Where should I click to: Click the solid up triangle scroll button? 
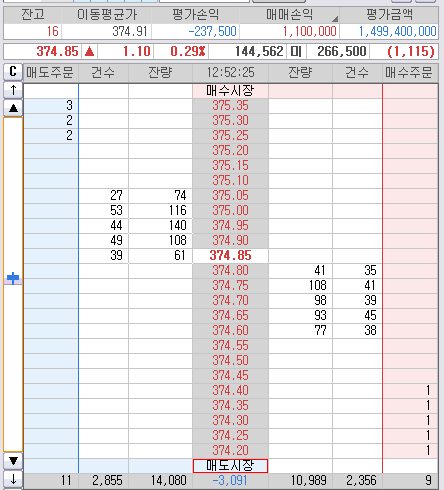(x=13, y=108)
